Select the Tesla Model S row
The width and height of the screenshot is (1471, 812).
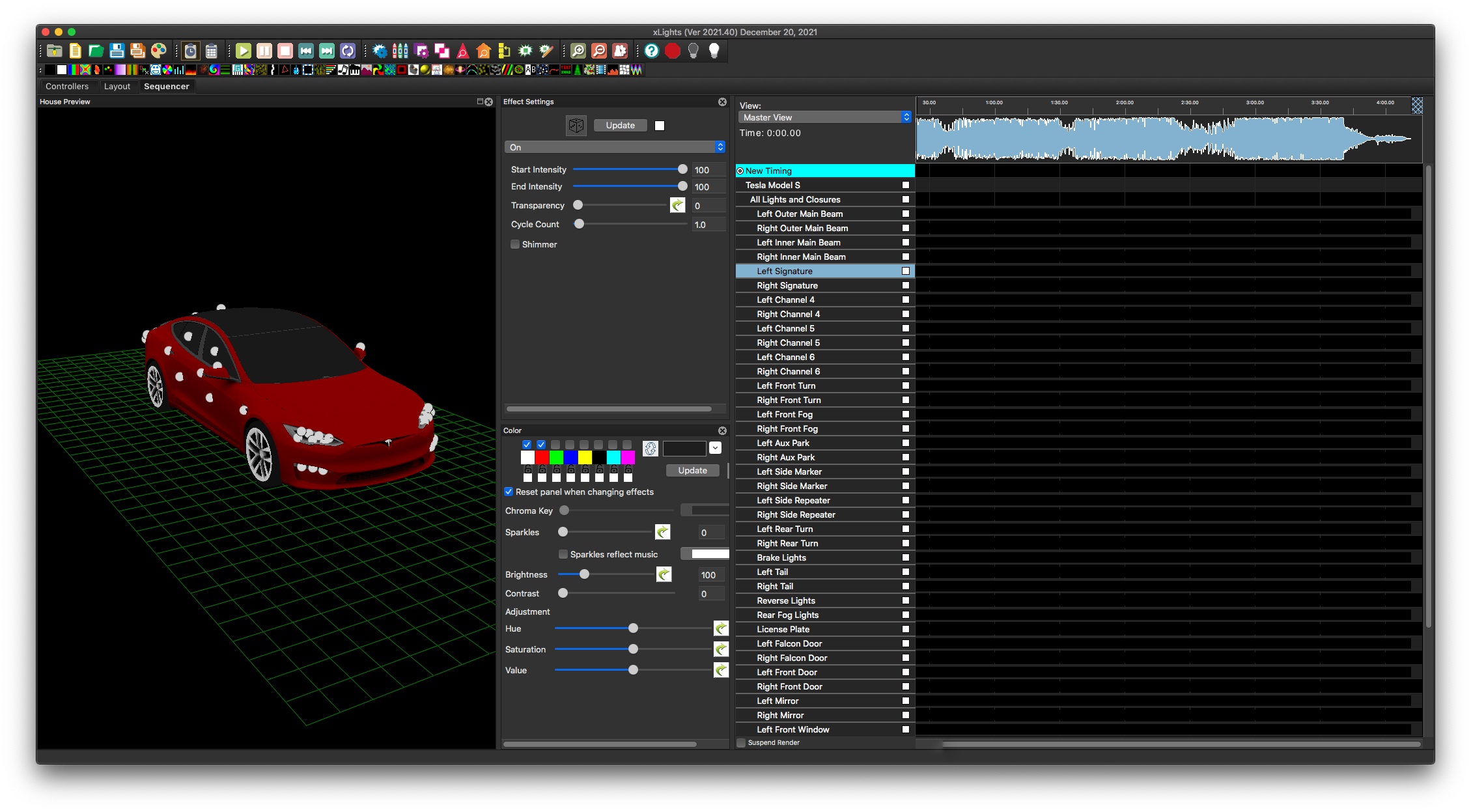(825, 186)
